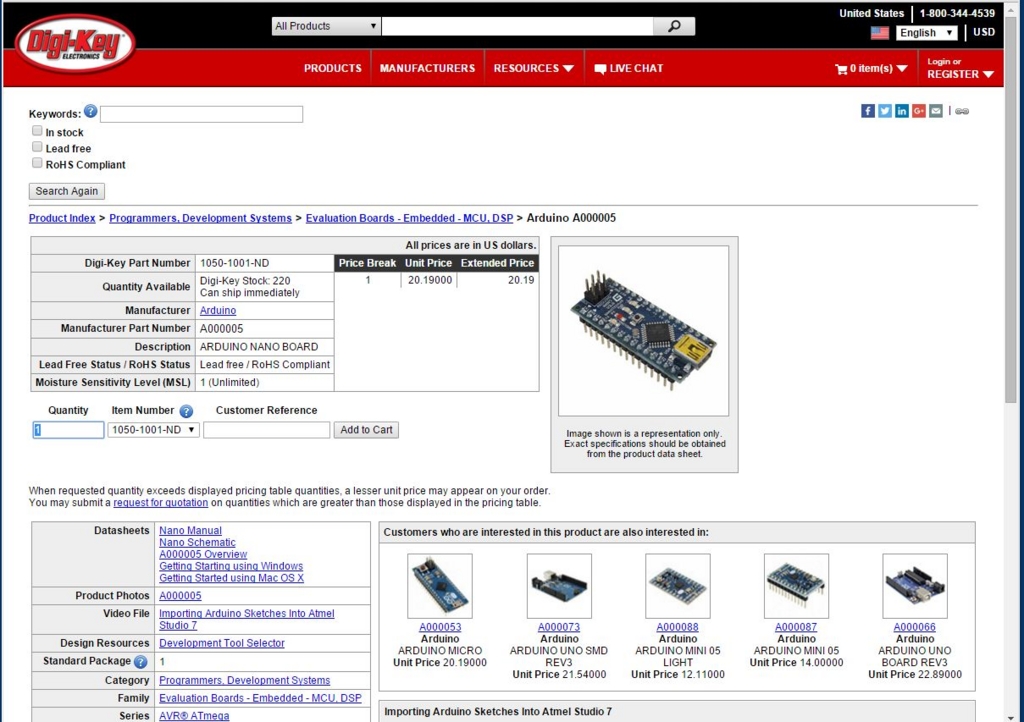
Task: Click the Keywords help question mark icon
Action: click(91, 112)
